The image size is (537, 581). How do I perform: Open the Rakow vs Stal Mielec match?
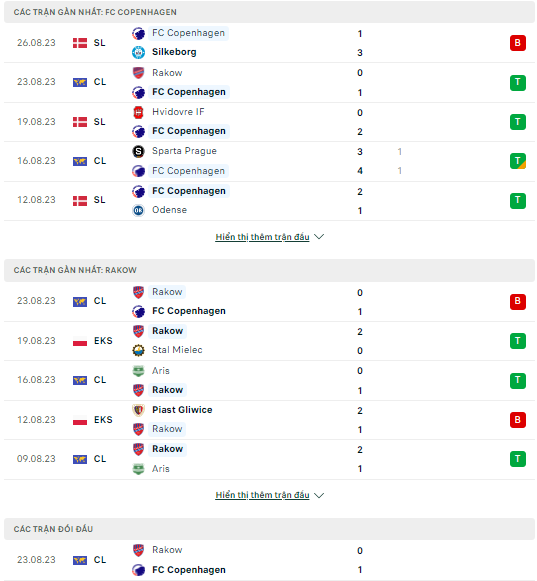269,341
